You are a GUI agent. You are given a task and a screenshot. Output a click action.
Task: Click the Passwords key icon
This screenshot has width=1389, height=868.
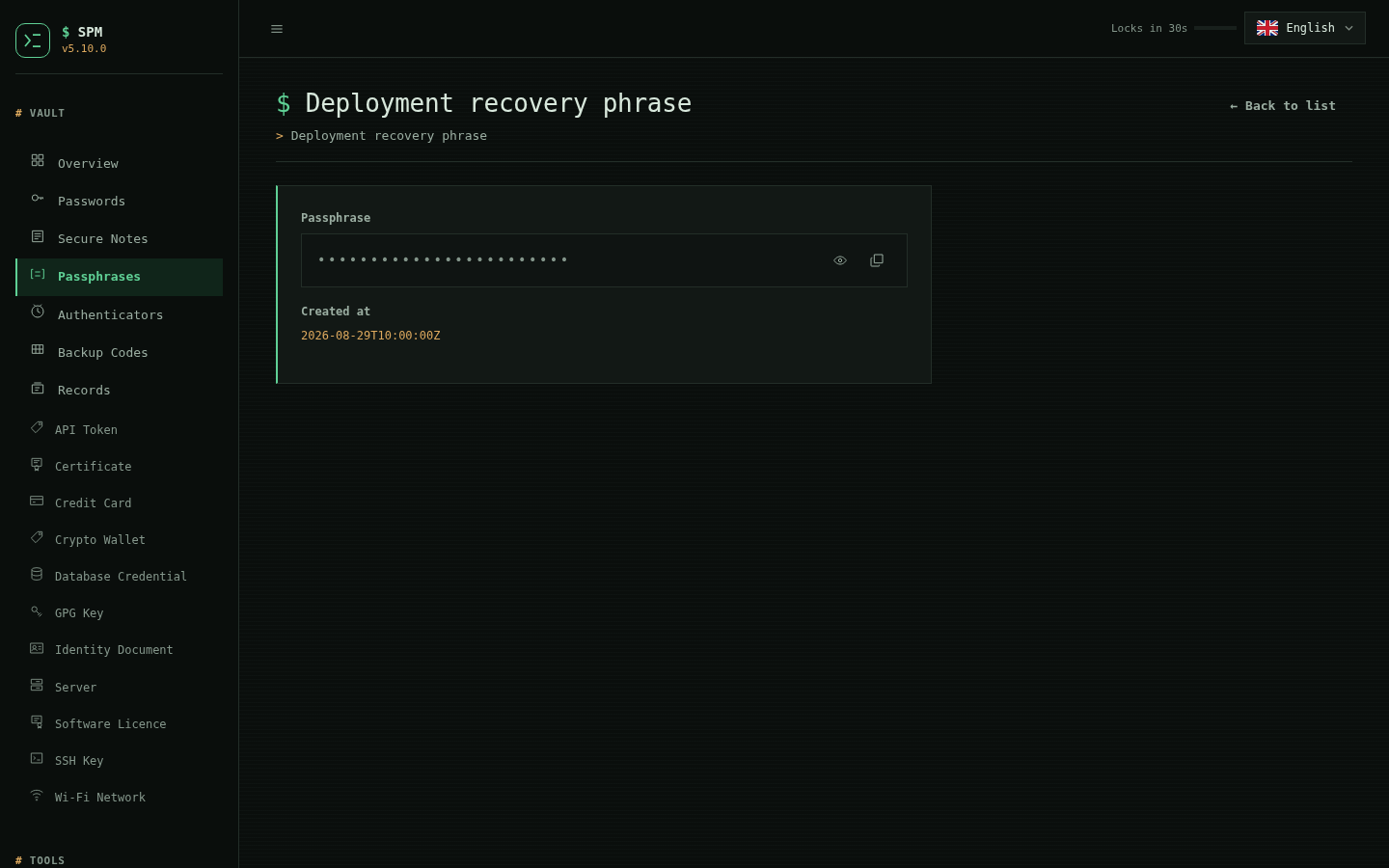tap(38, 198)
